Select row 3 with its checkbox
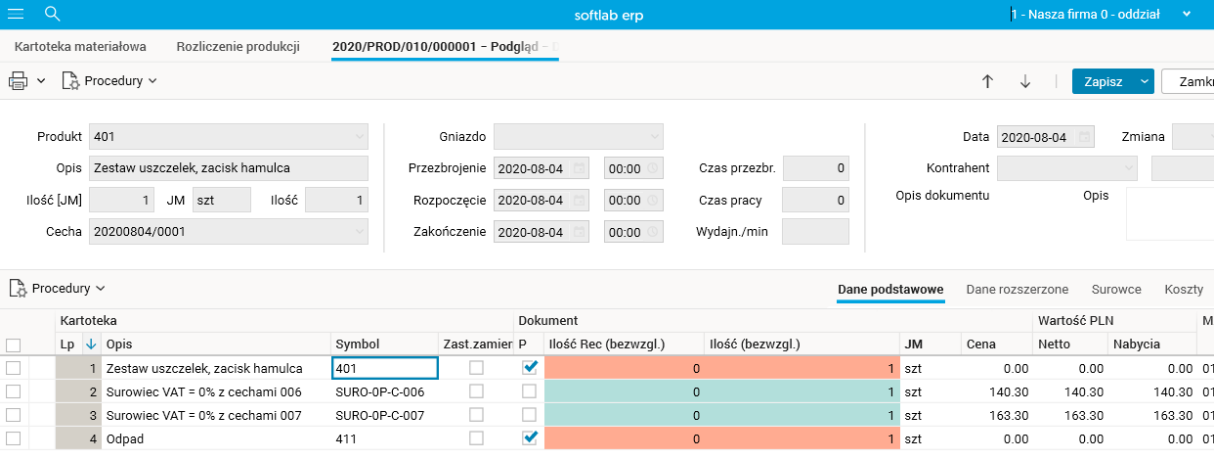This screenshot has width=1214, height=459. 13,414
